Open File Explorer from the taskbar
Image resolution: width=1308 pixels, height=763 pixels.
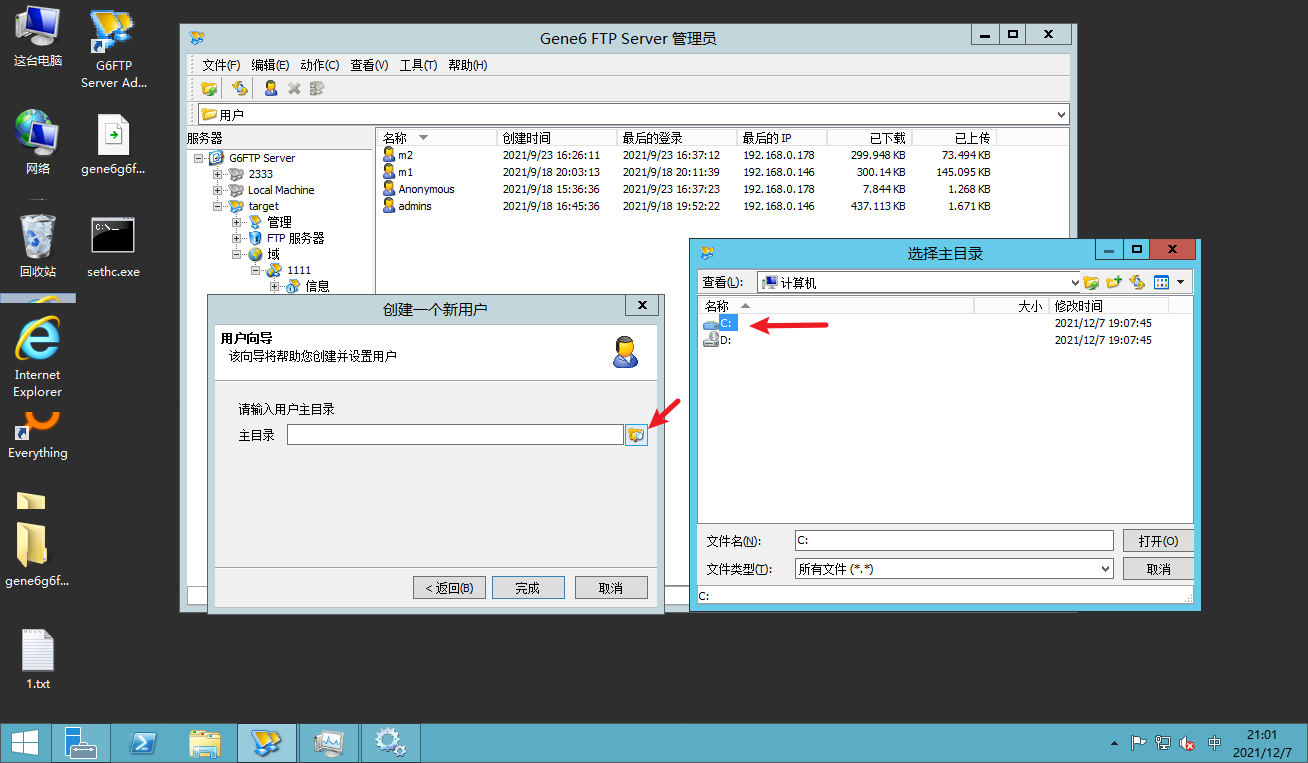tap(205, 743)
